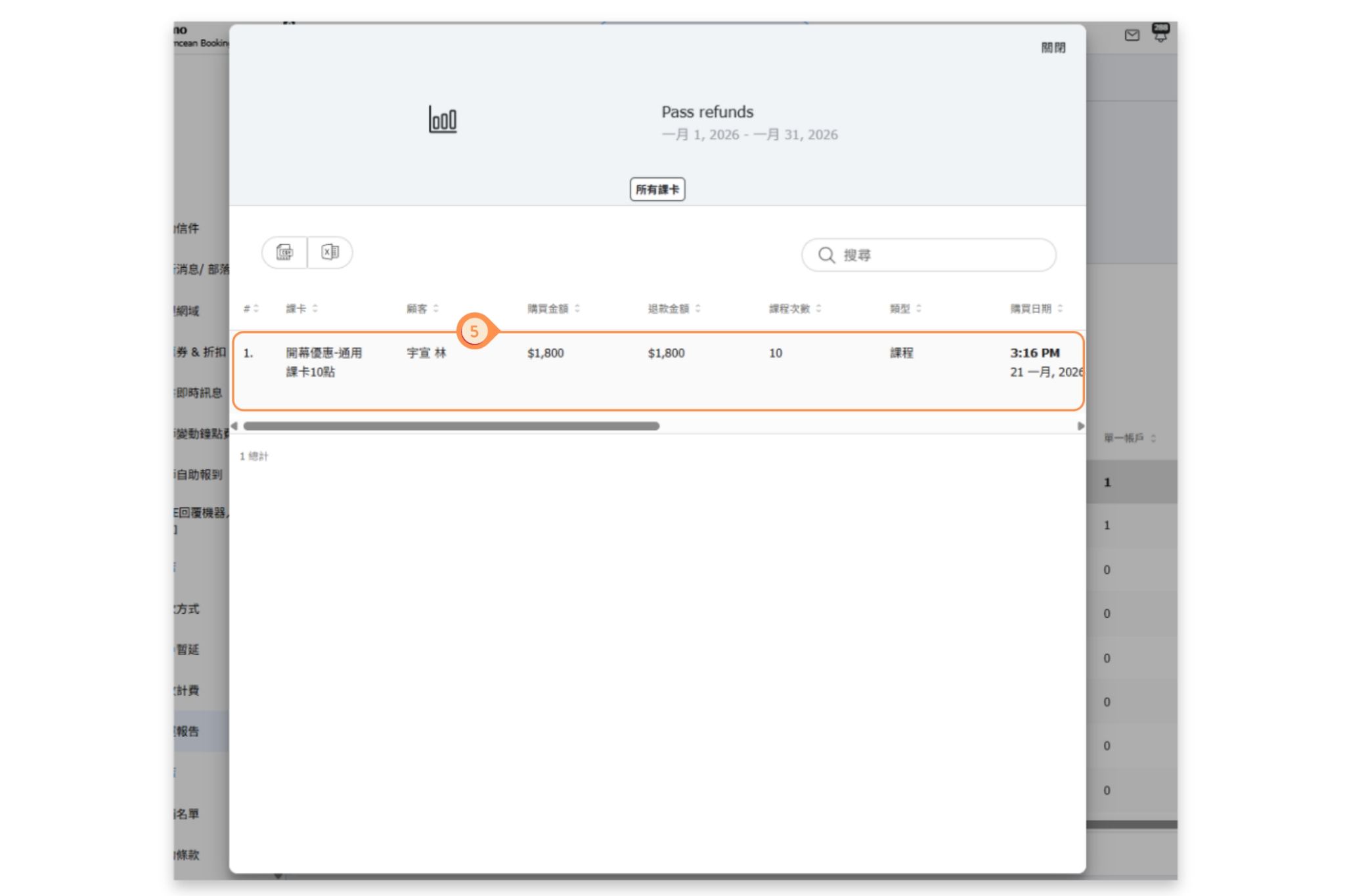Click the right arrow of the horizontal scrollbar
Image resolution: width=1345 pixels, height=896 pixels.
coord(1080,426)
